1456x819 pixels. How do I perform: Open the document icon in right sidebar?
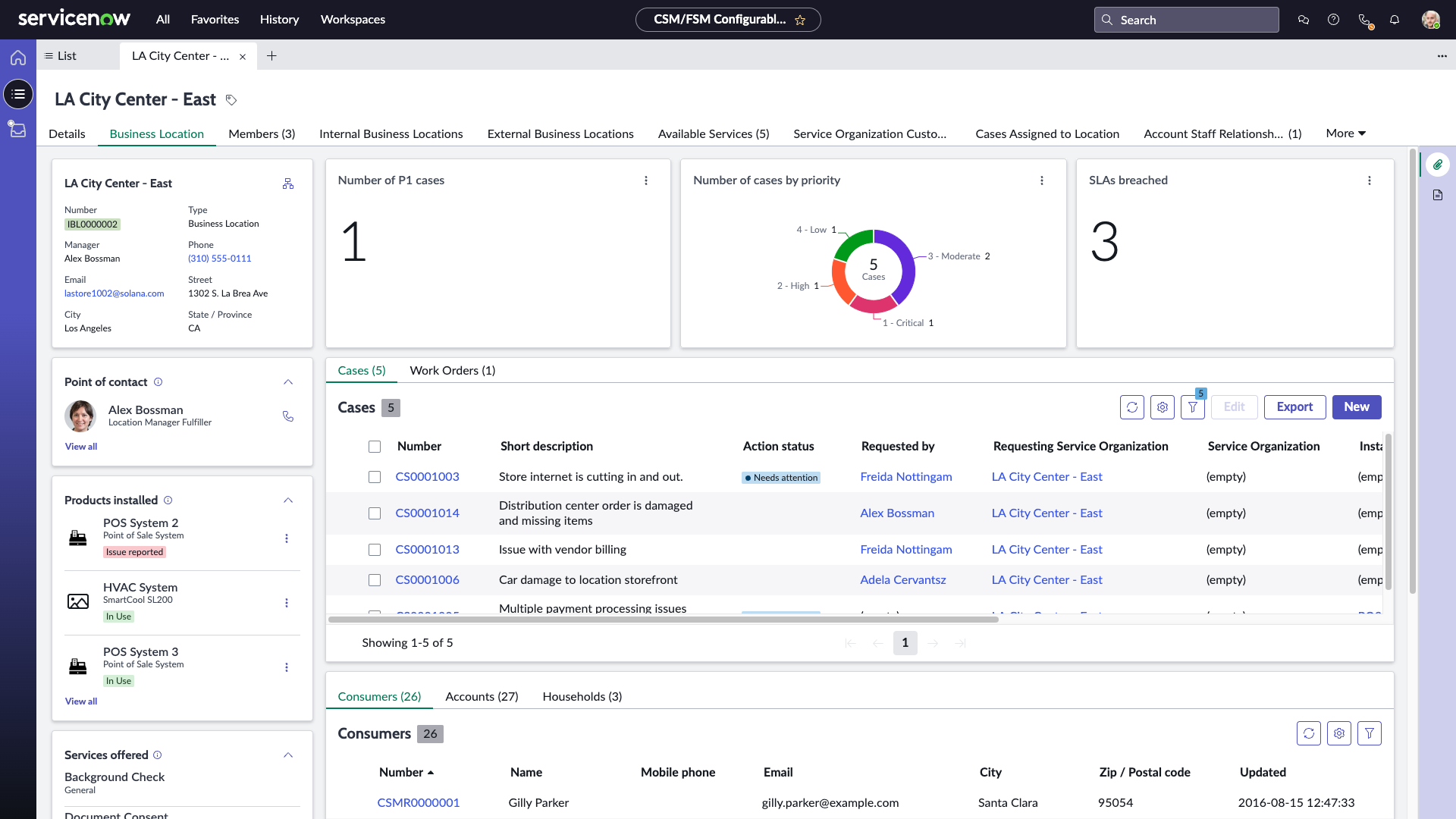[1438, 195]
